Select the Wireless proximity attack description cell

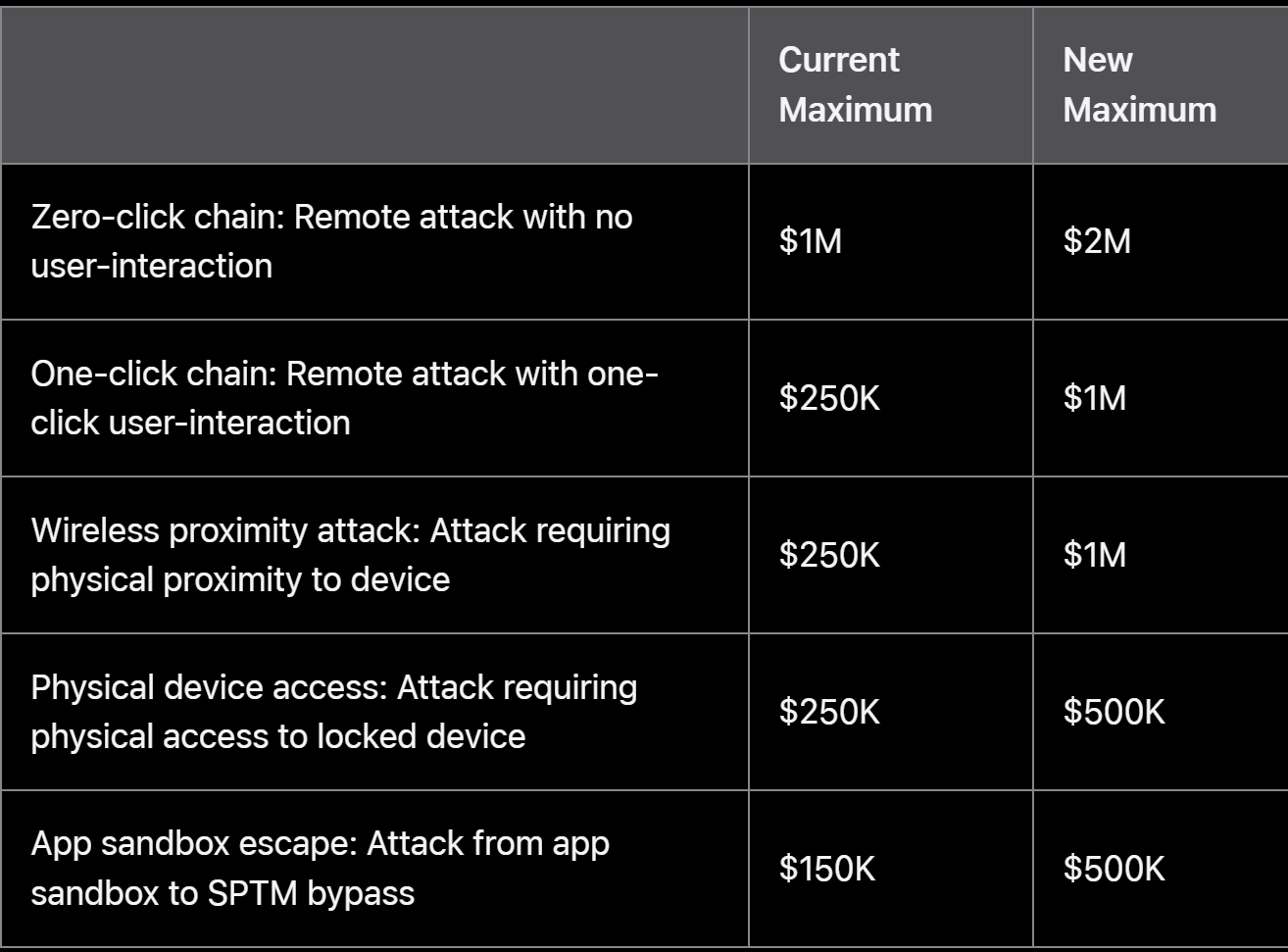tap(350, 555)
